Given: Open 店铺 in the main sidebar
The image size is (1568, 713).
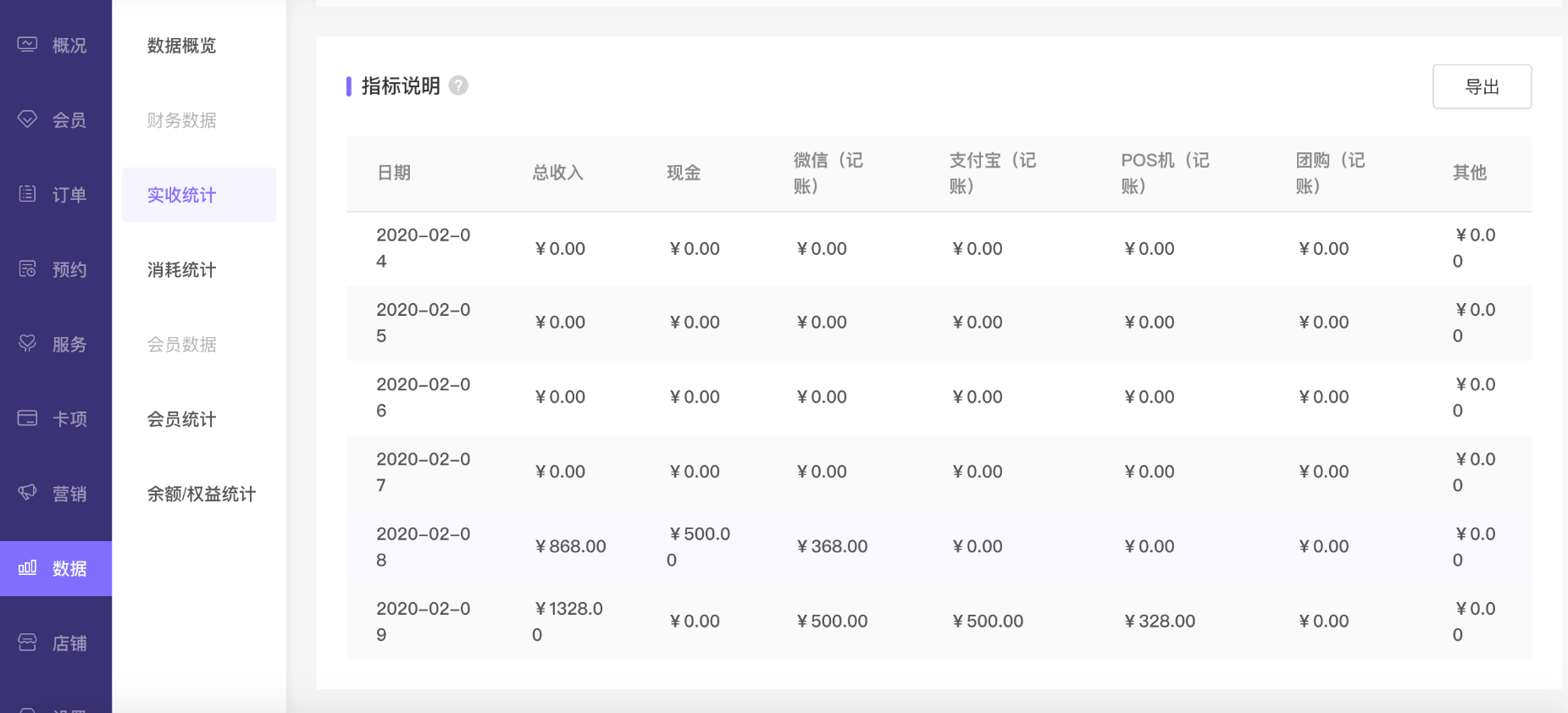Looking at the screenshot, I should tap(56, 643).
